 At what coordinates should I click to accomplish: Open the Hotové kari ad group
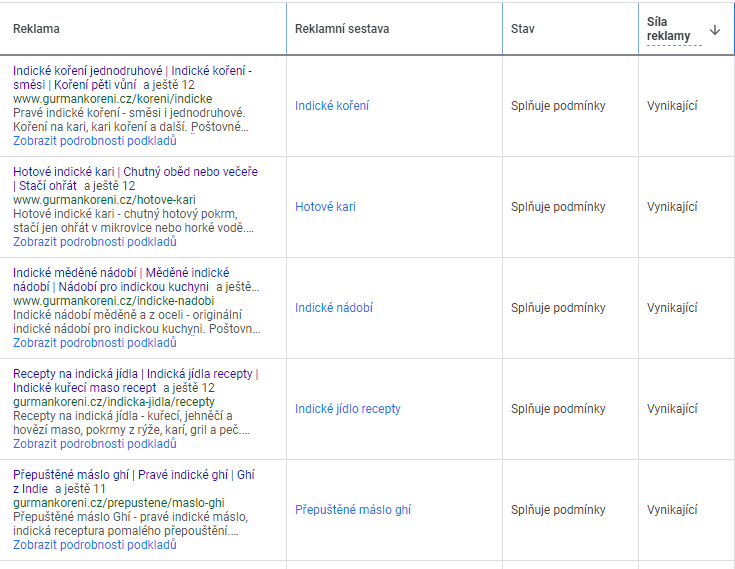click(x=325, y=207)
